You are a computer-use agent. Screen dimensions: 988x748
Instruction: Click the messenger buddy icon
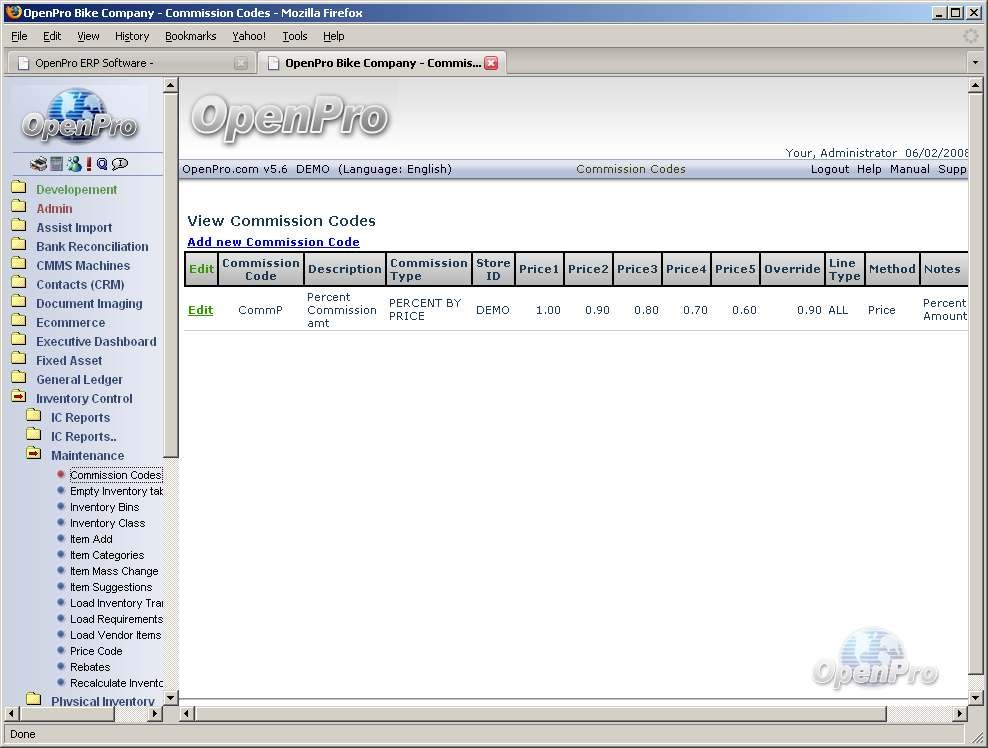click(73, 164)
